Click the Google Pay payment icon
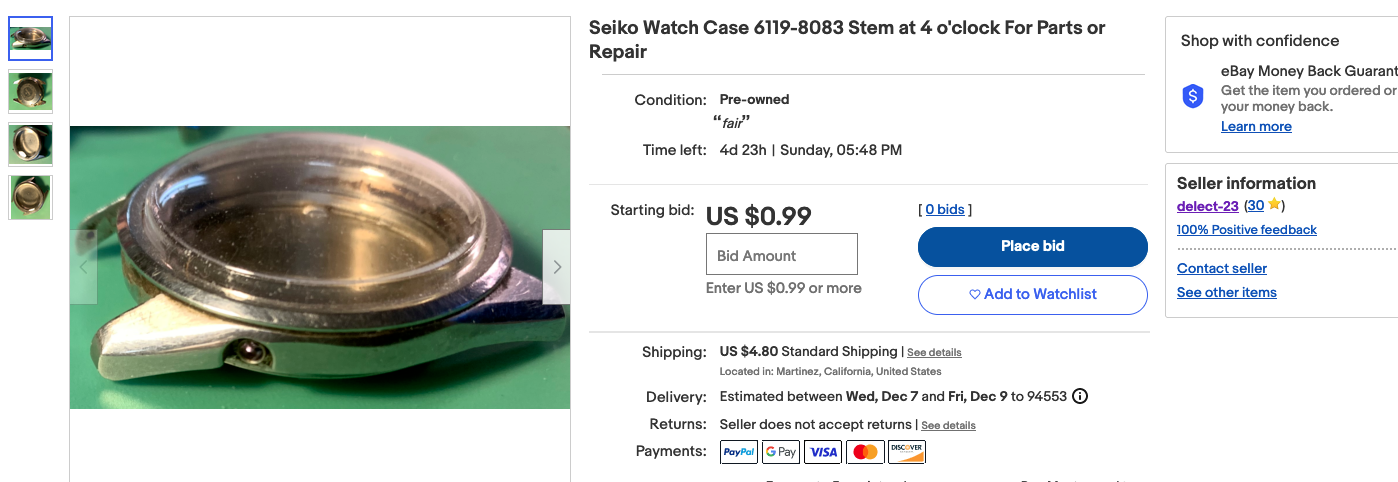This screenshot has width=1398, height=482. click(781, 452)
